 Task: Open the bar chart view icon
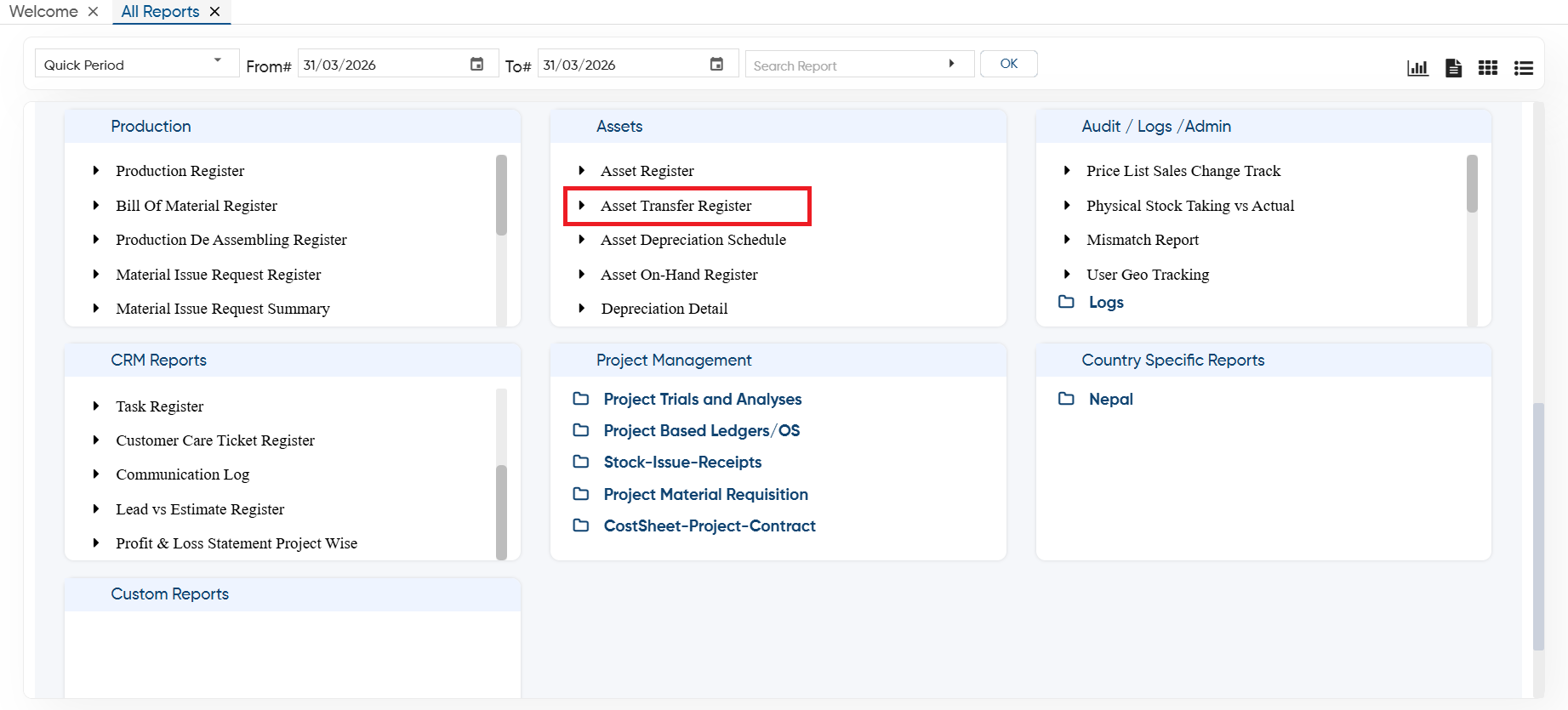(1417, 68)
